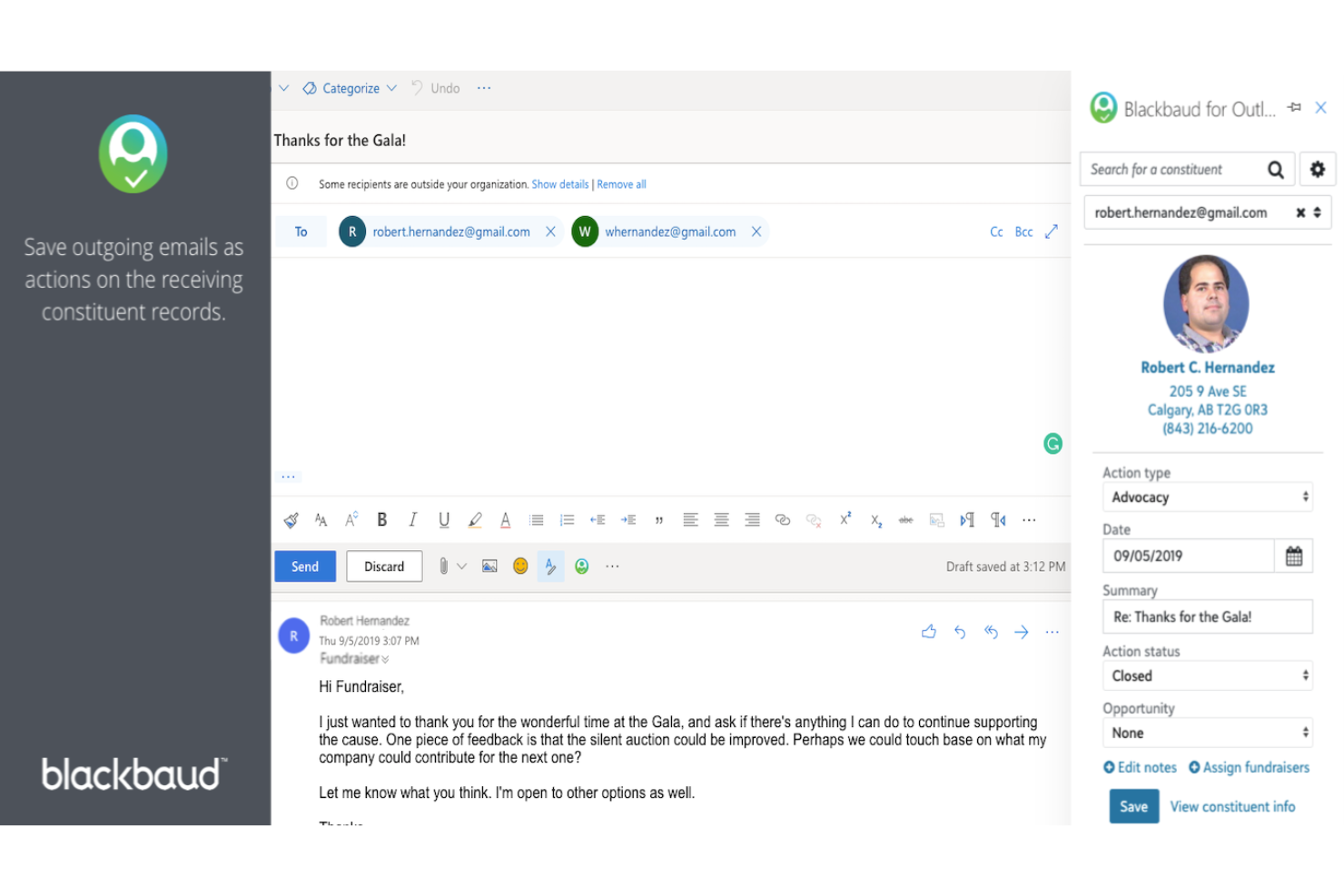Open more actions in top toolbar
Viewport: 1344px width, 896px height.
[484, 88]
